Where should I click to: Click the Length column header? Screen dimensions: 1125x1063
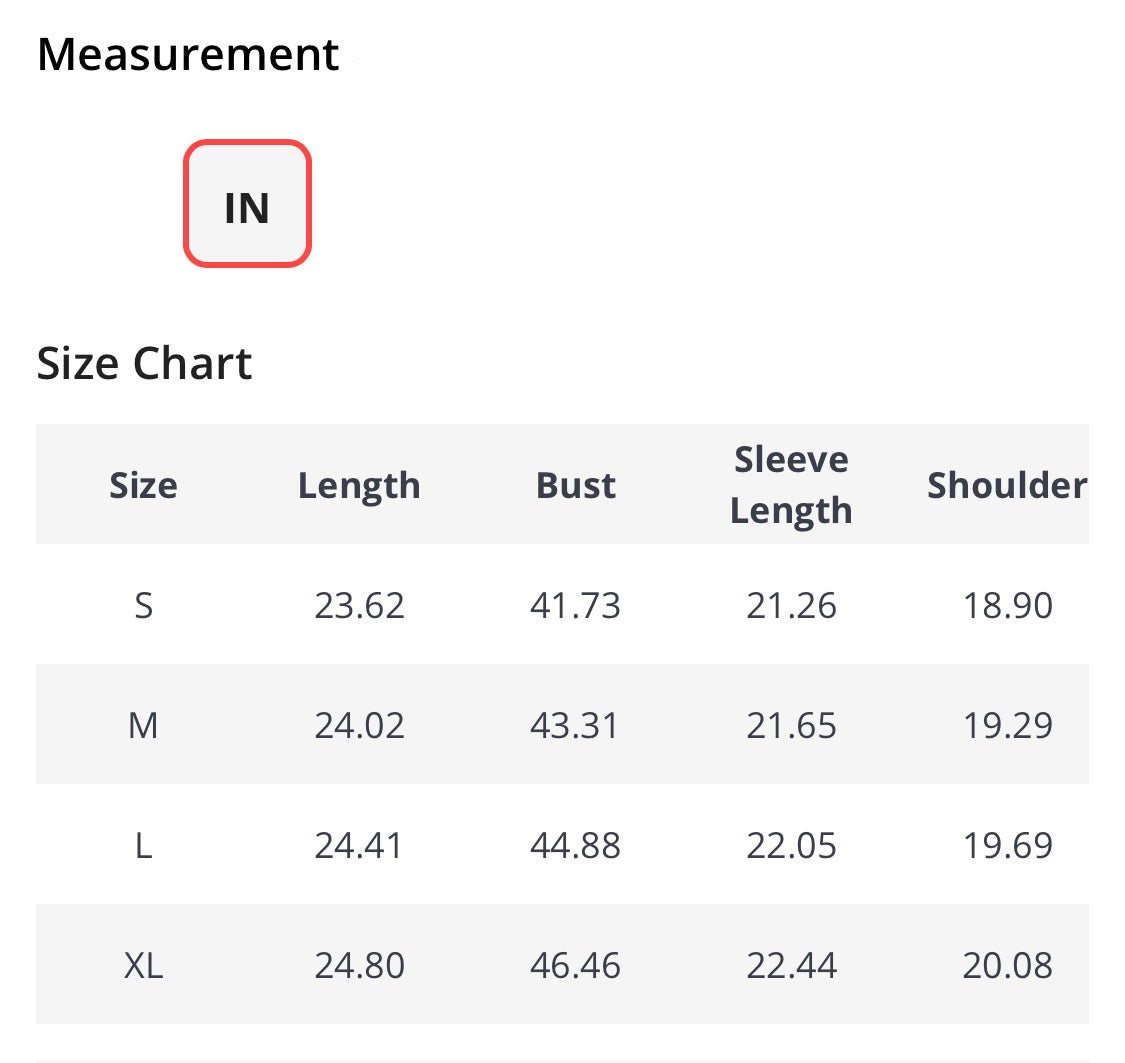point(359,485)
